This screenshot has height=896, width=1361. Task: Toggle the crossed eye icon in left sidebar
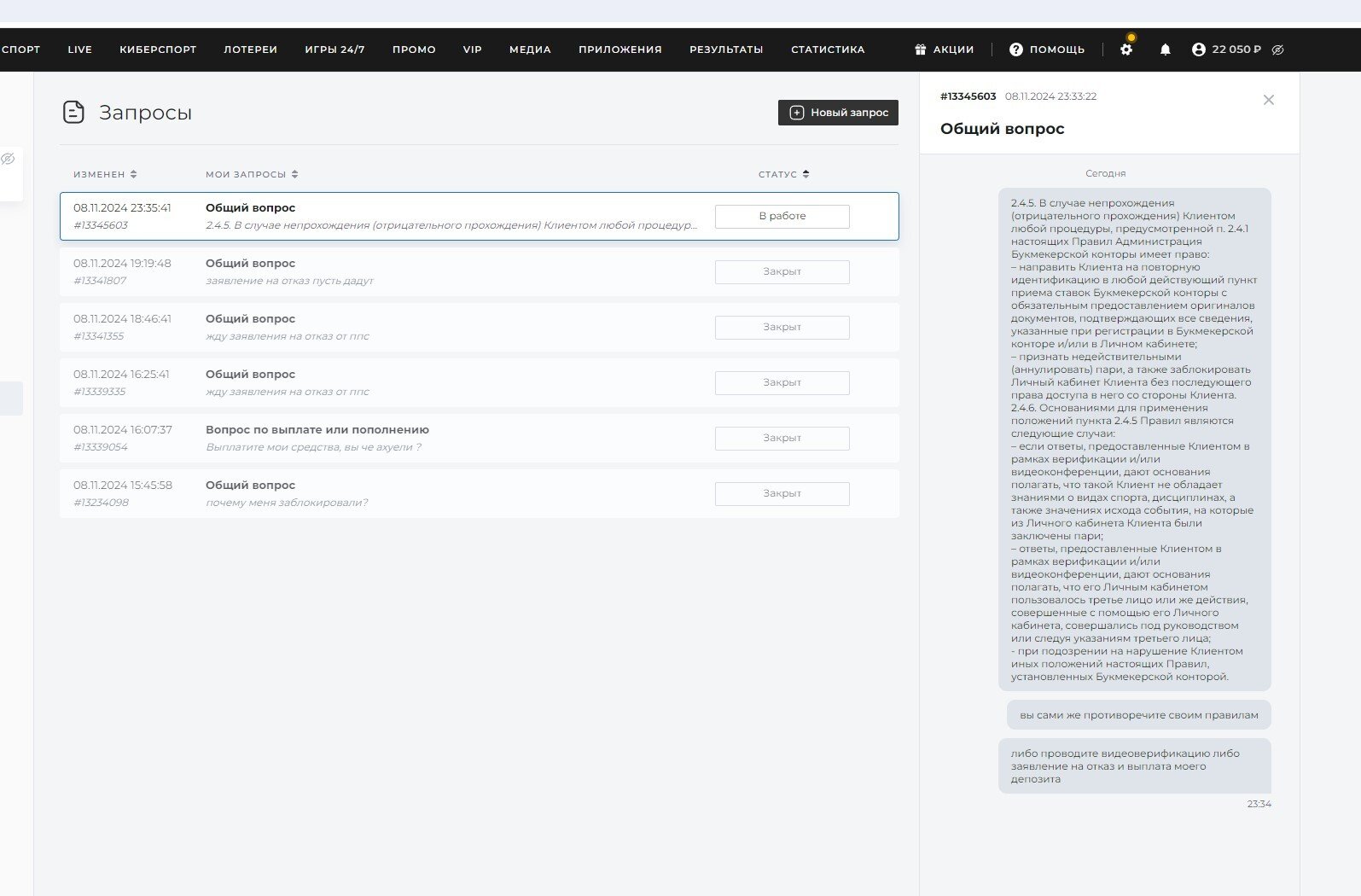point(9,159)
